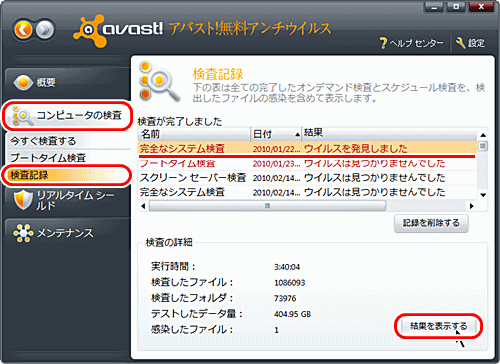
Task: Click the horizontal scroll right arrow
Action: click(x=472, y=206)
